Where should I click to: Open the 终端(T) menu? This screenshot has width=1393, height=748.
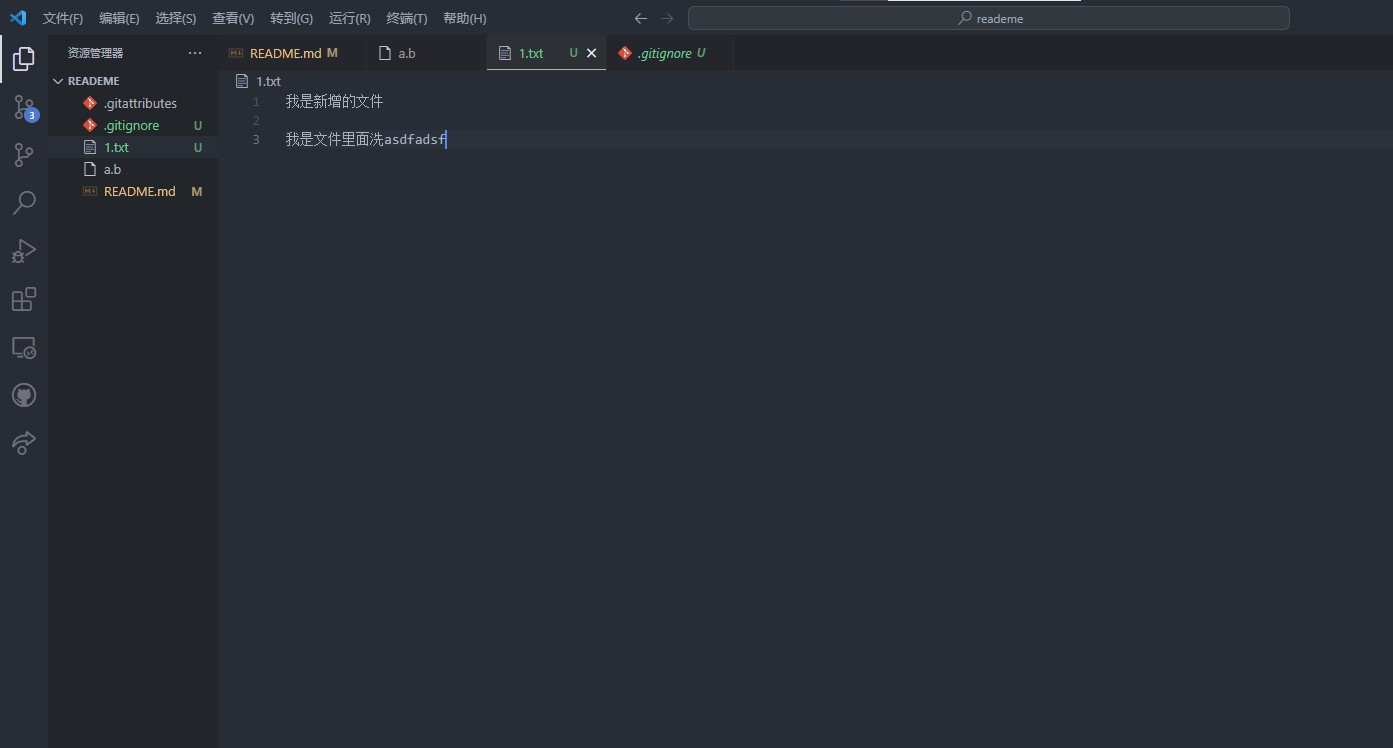coord(407,18)
